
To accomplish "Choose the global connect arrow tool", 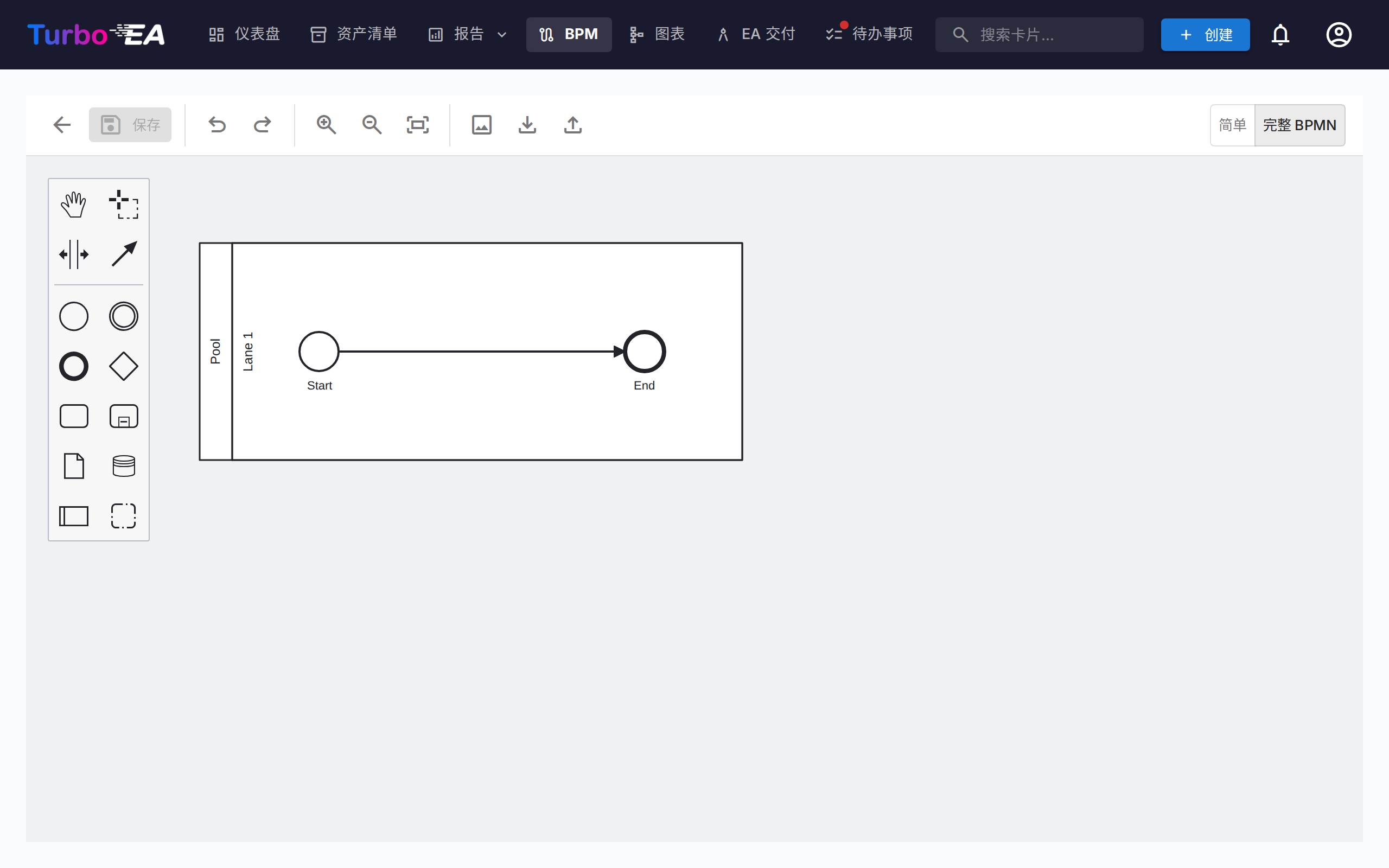I will (x=123, y=254).
